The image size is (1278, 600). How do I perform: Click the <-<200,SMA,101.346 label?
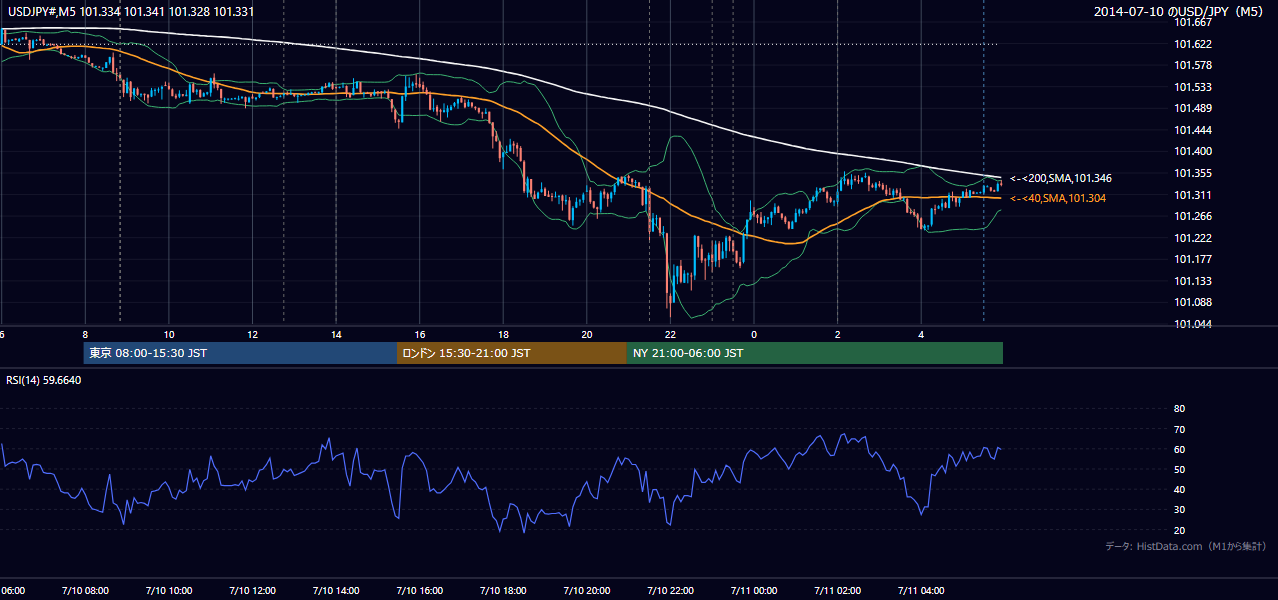pos(1060,178)
